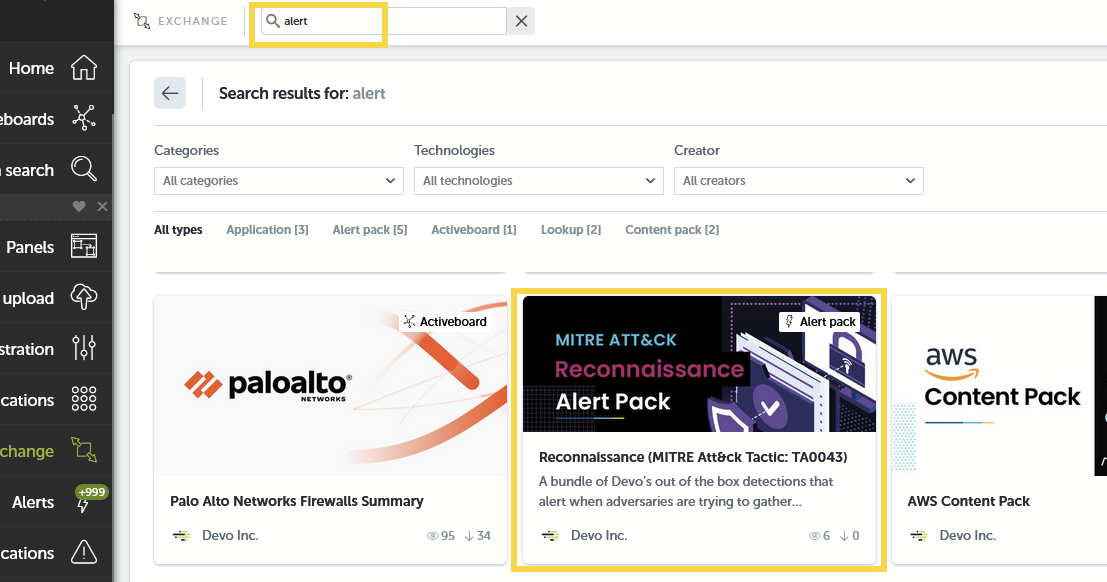The height and width of the screenshot is (582, 1107).
Task: Click the +999 alerts badge
Action: coord(92,492)
